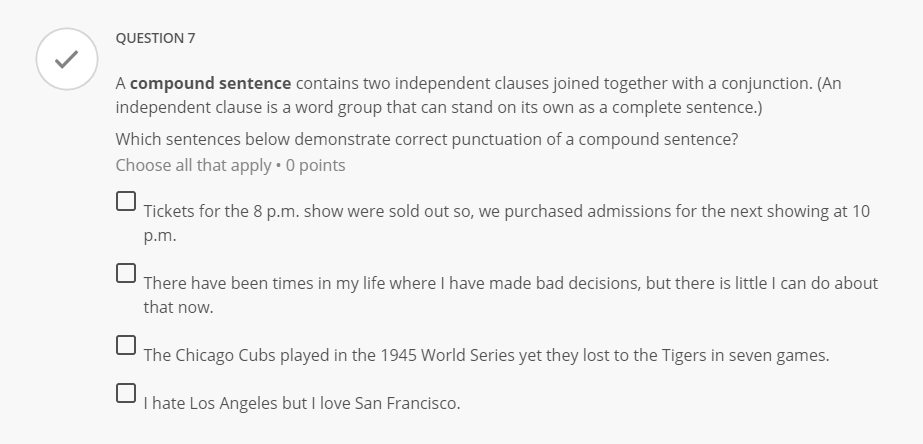The width and height of the screenshot is (923, 444).
Task: Click the 'Choose all that apply' hint
Action: pyautogui.click(x=193, y=165)
